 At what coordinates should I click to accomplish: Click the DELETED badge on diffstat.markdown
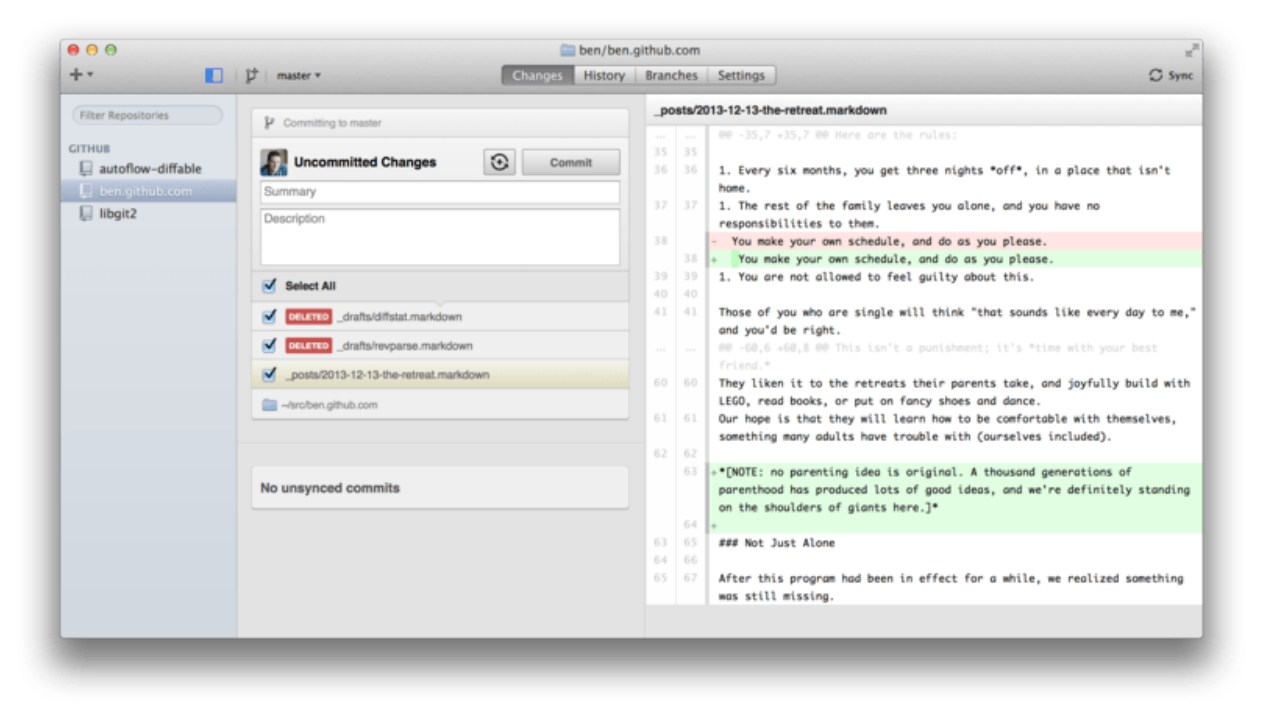click(x=308, y=316)
